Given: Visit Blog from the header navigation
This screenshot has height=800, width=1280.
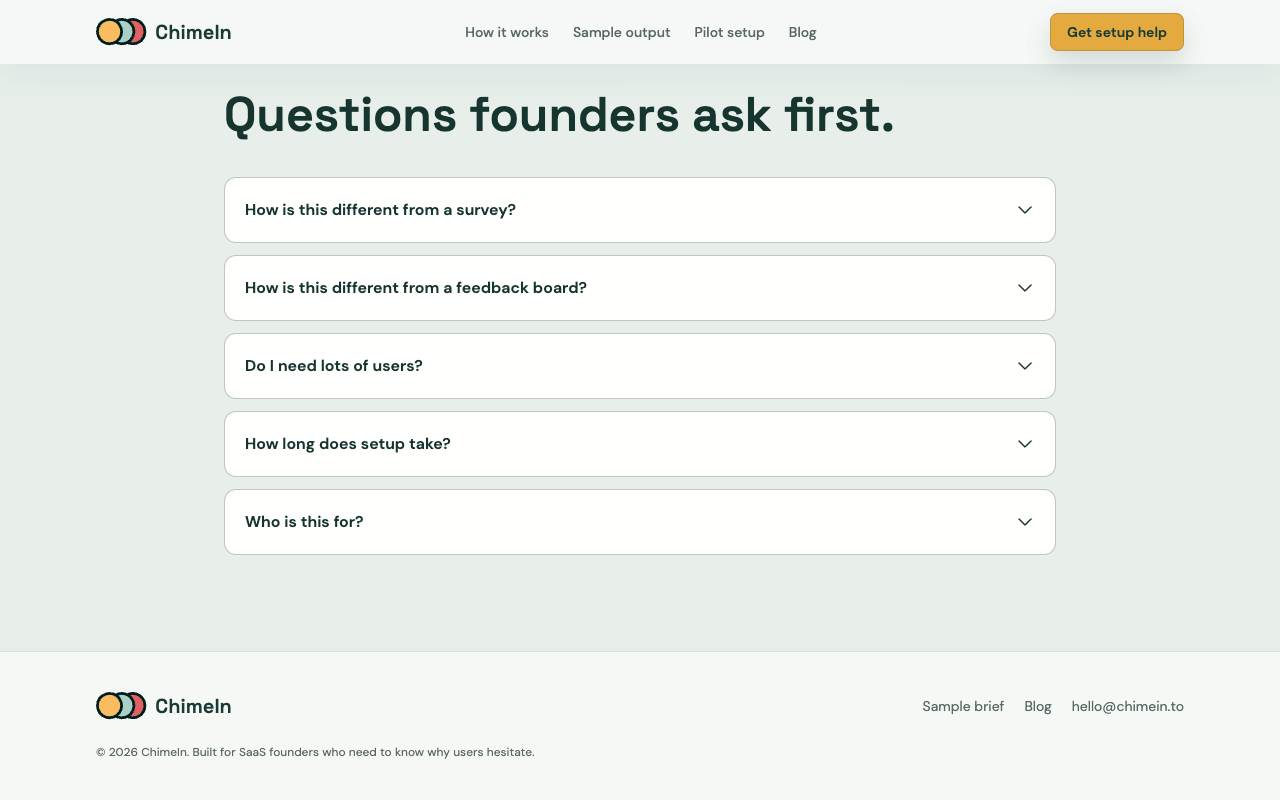Looking at the screenshot, I should (x=802, y=32).
